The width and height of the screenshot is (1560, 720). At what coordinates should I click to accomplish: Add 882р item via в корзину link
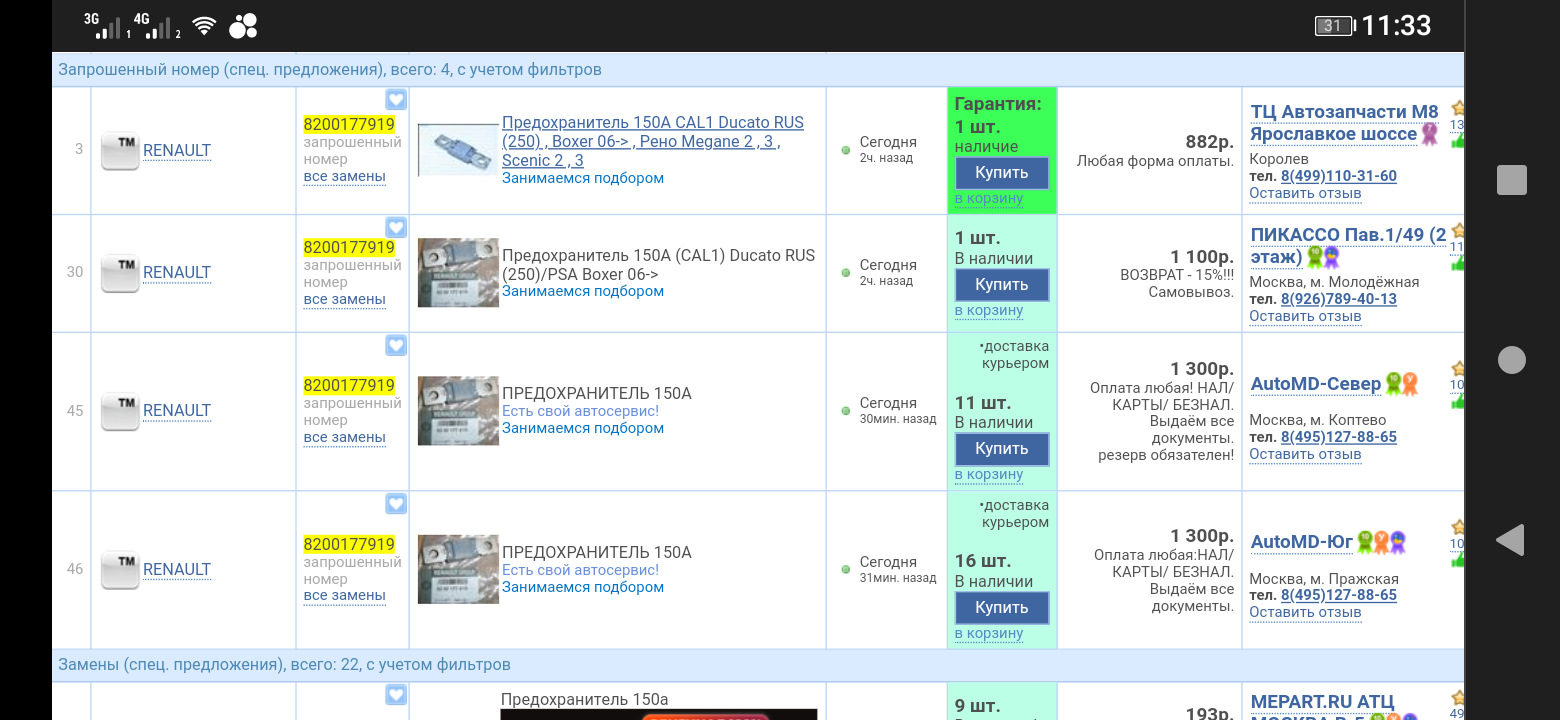(989, 198)
